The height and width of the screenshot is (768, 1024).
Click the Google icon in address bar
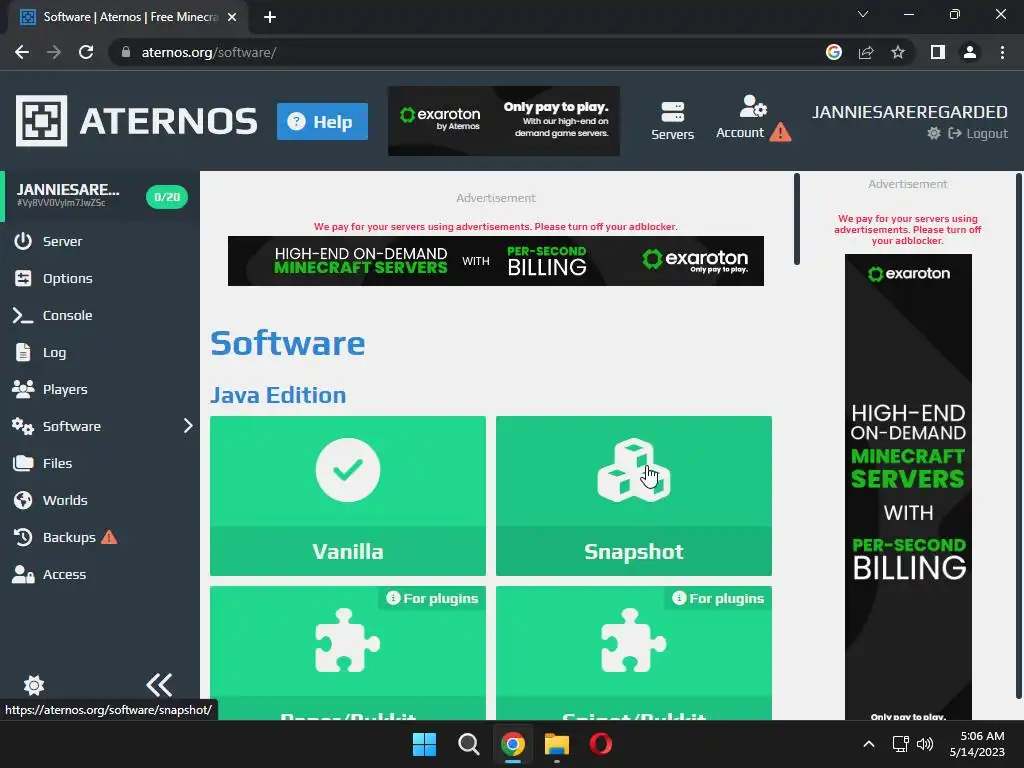click(834, 52)
